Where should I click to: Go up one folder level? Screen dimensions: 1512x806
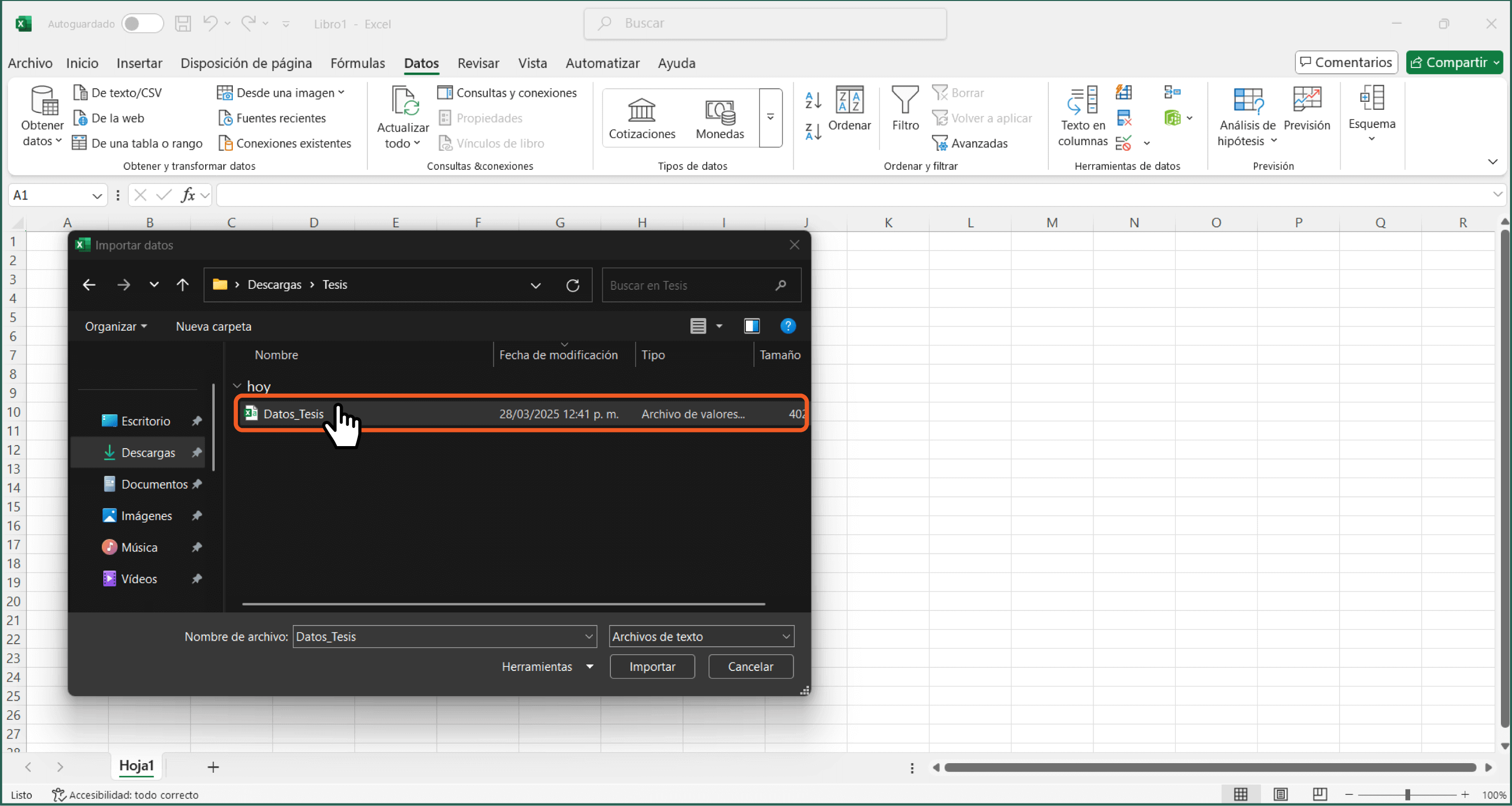[182, 285]
